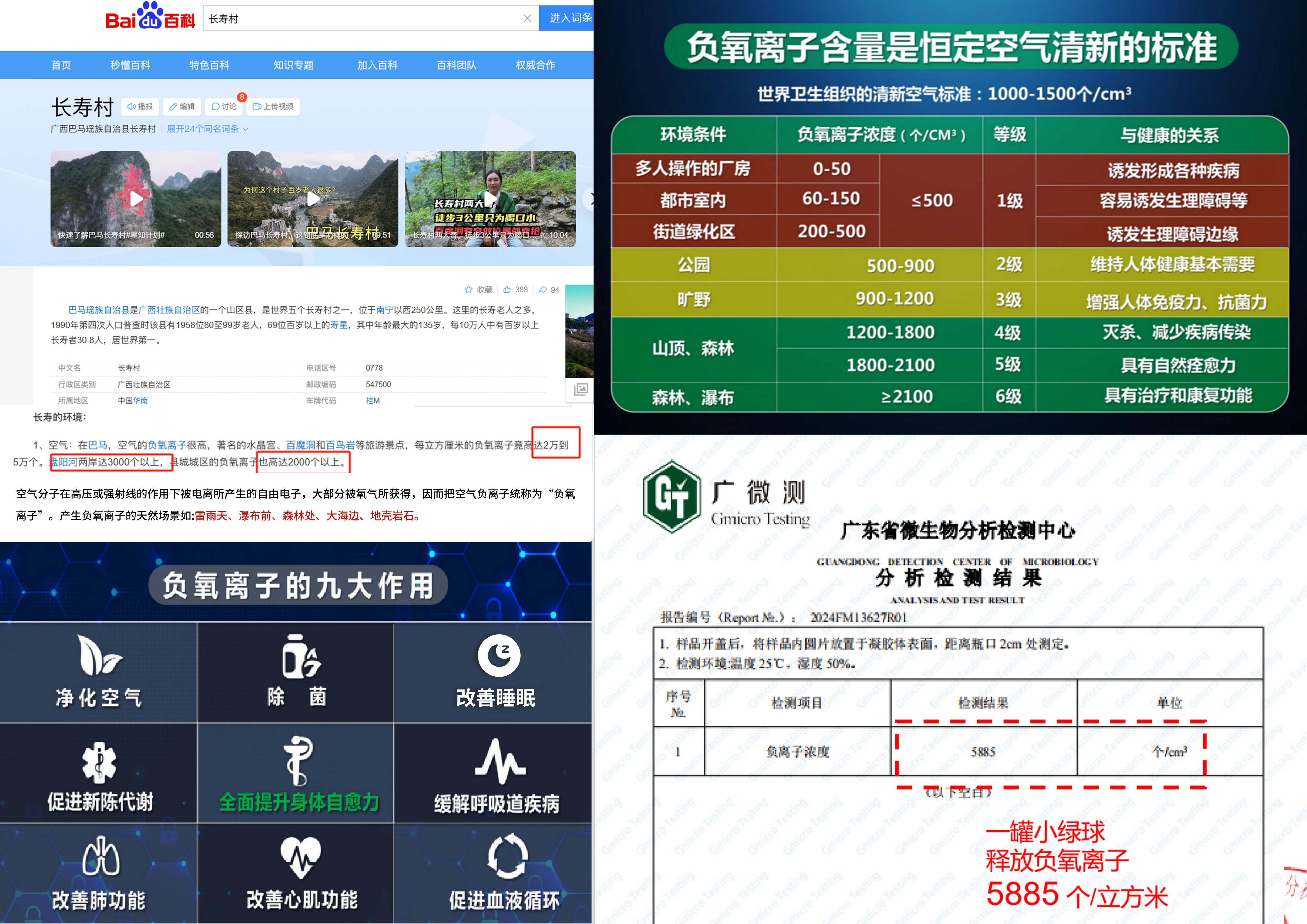Open the 特色百科 nav tab

209,65
